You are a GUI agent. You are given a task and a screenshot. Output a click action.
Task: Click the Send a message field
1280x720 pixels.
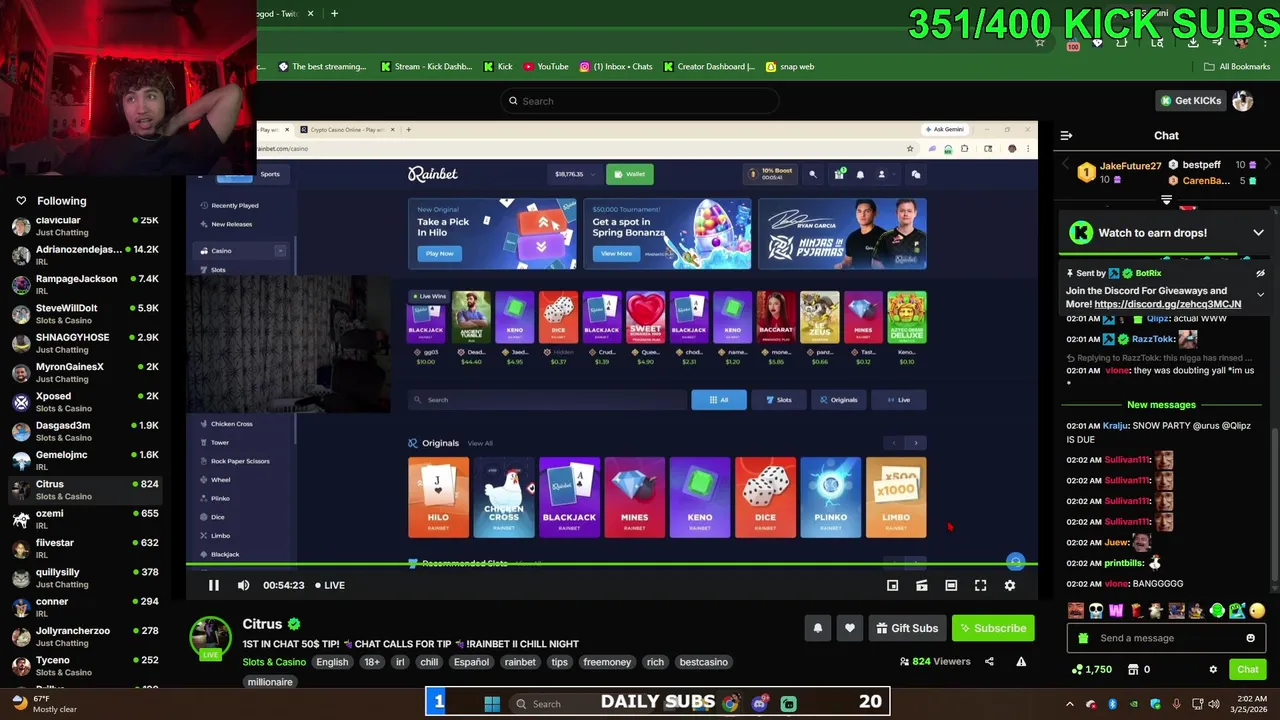pyautogui.click(x=1165, y=638)
